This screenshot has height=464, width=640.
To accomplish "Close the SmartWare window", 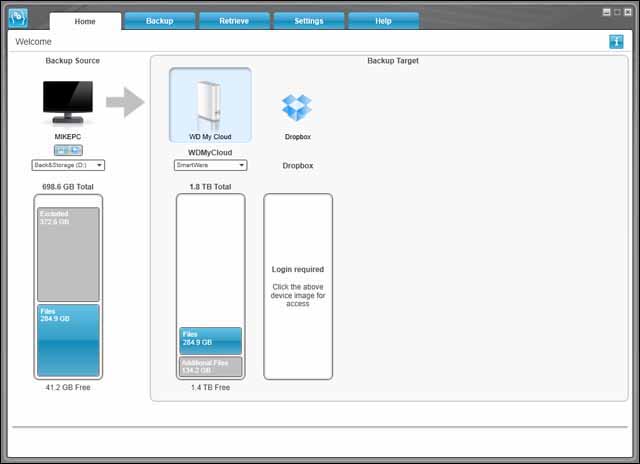I will (630, 12).
